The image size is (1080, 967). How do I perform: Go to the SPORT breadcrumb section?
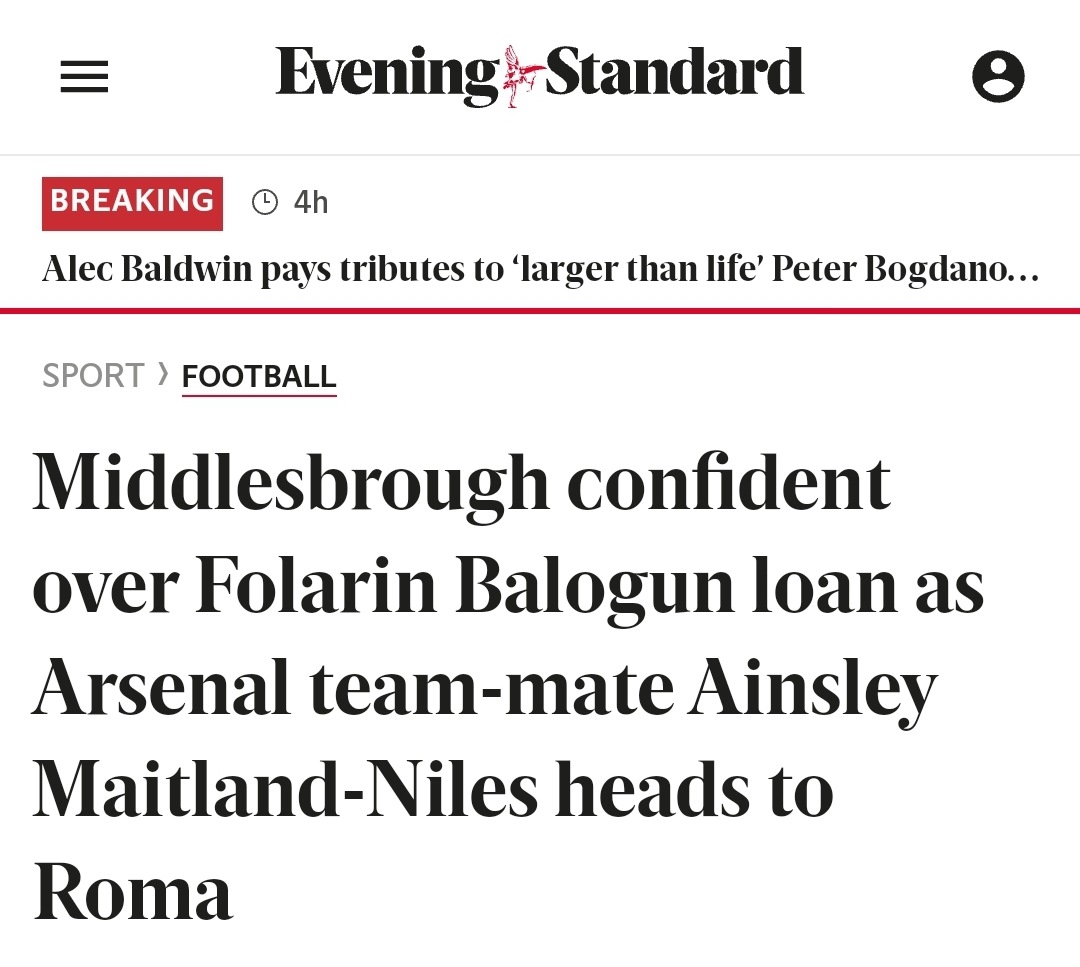[x=93, y=375]
